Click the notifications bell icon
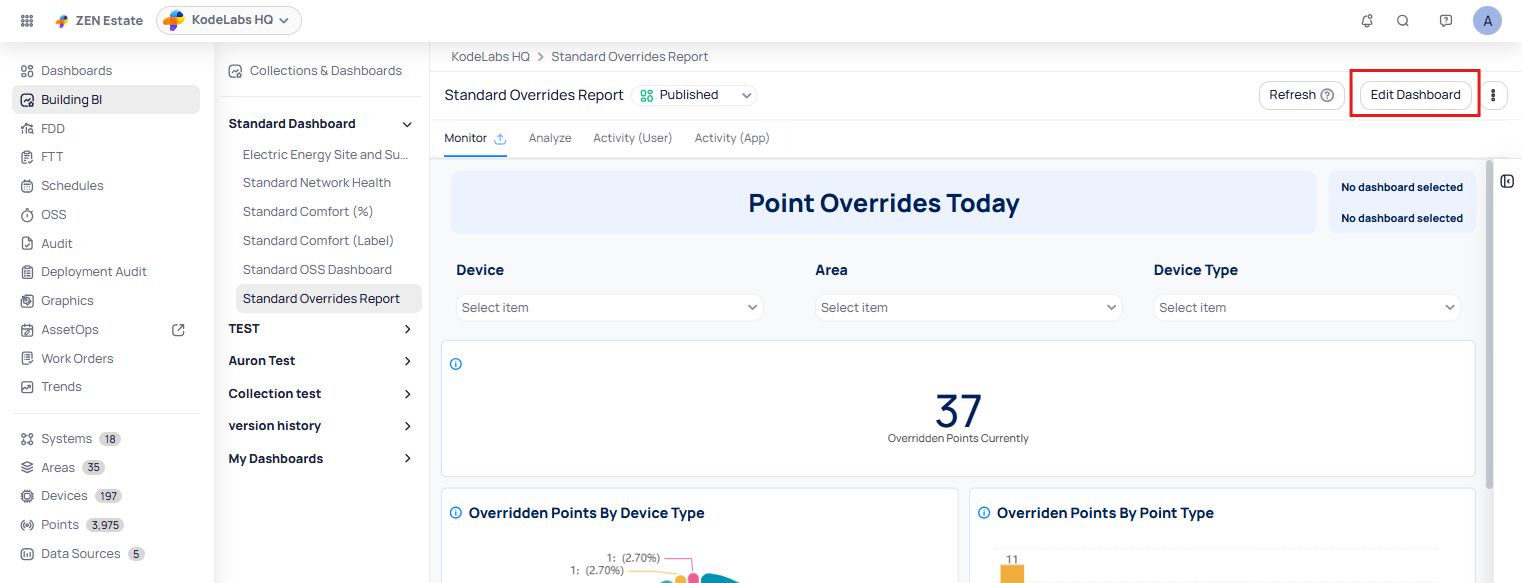 pyautogui.click(x=1367, y=21)
